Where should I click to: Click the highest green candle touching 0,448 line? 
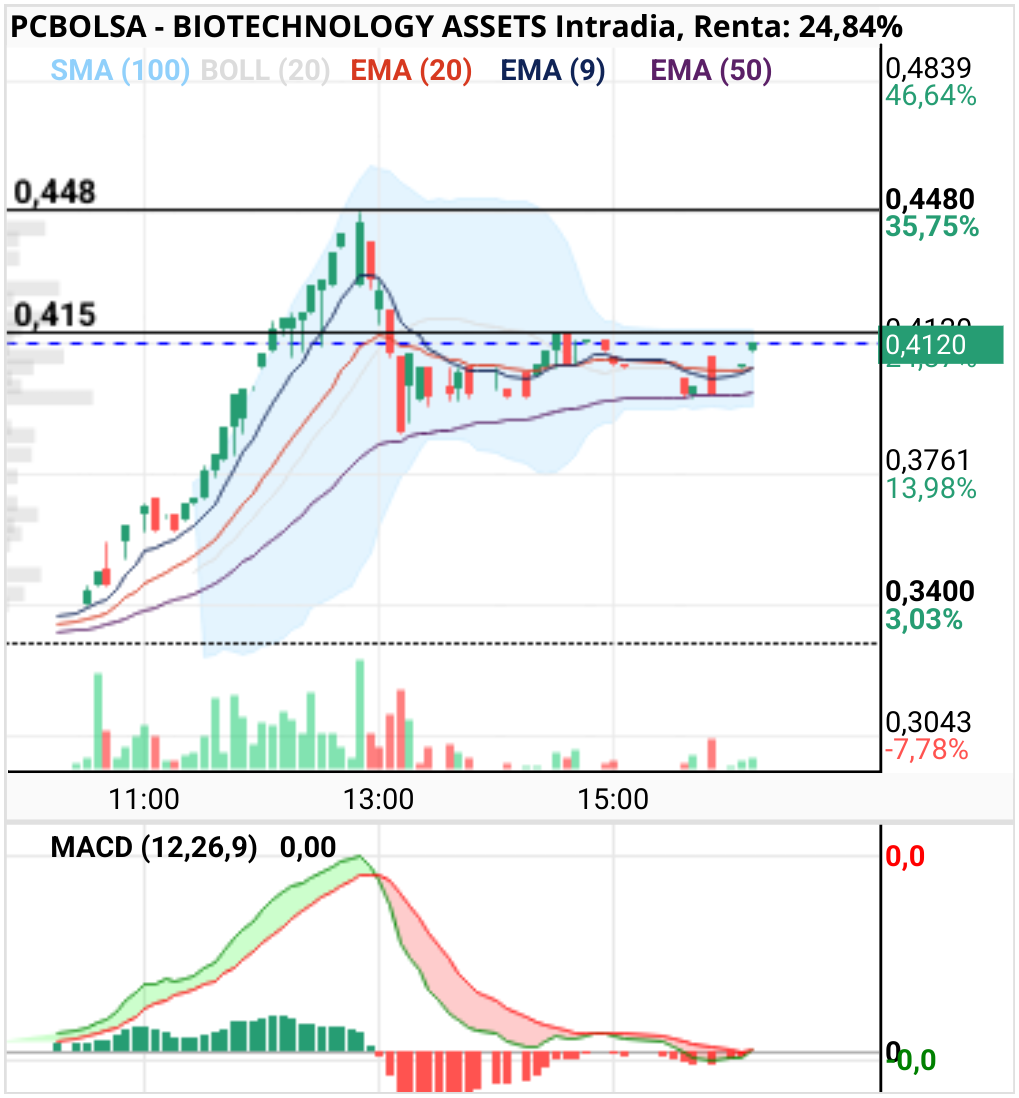click(x=360, y=249)
